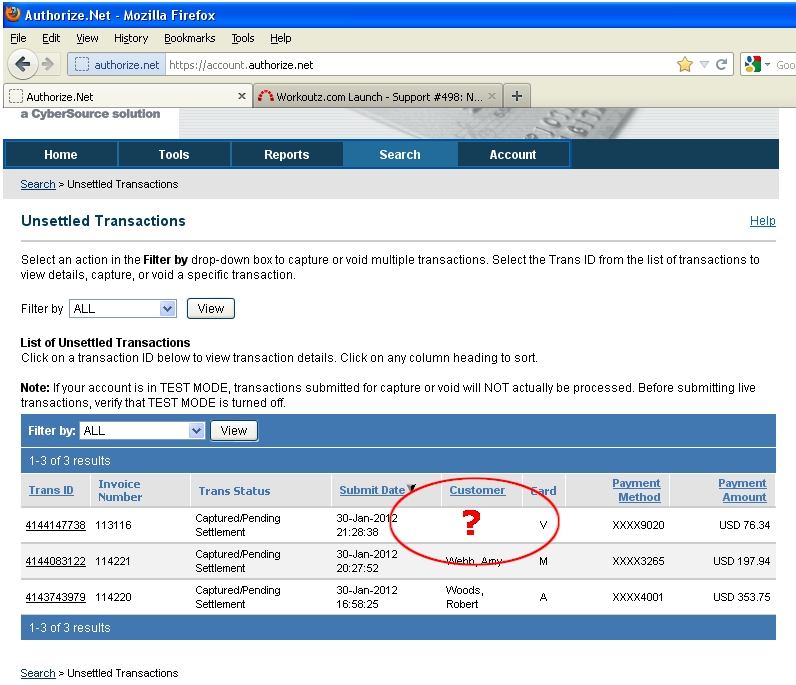Click the upper View button
This screenshot has height=685, width=796.
[211, 308]
